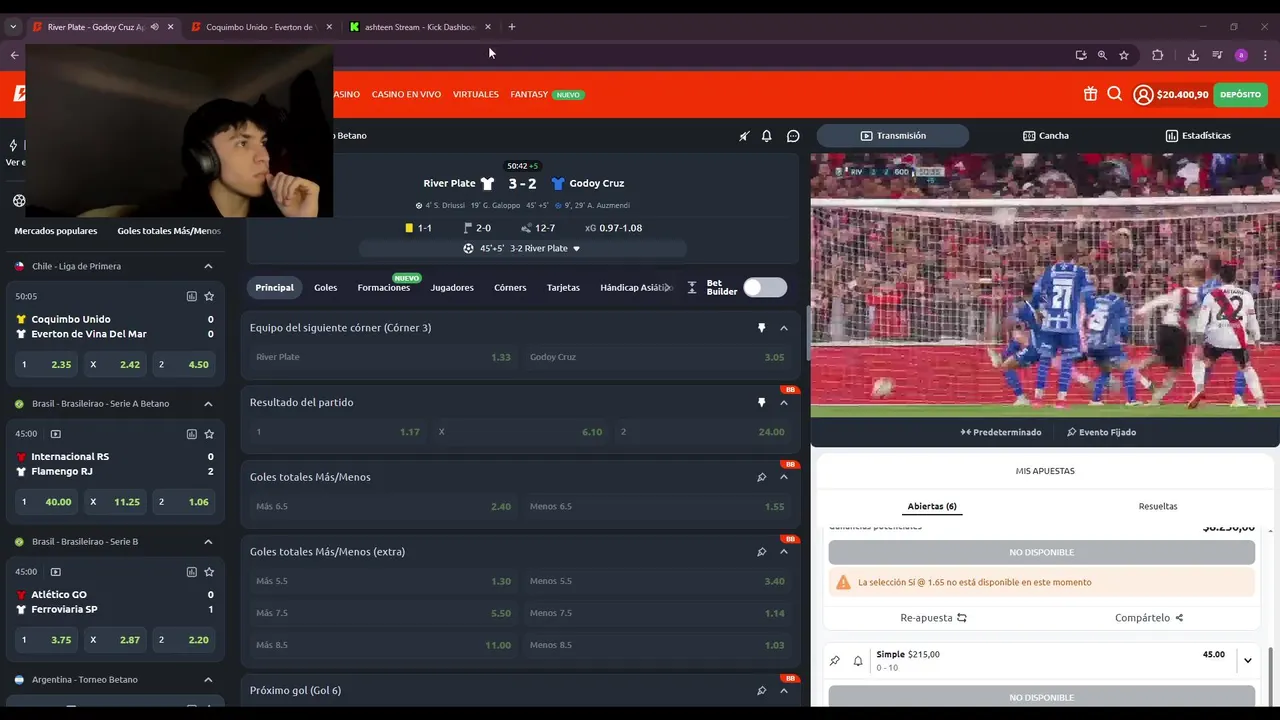Open the Betano search icon
This screenshot has width=1280, height=720.
(x=1115, y=94)
